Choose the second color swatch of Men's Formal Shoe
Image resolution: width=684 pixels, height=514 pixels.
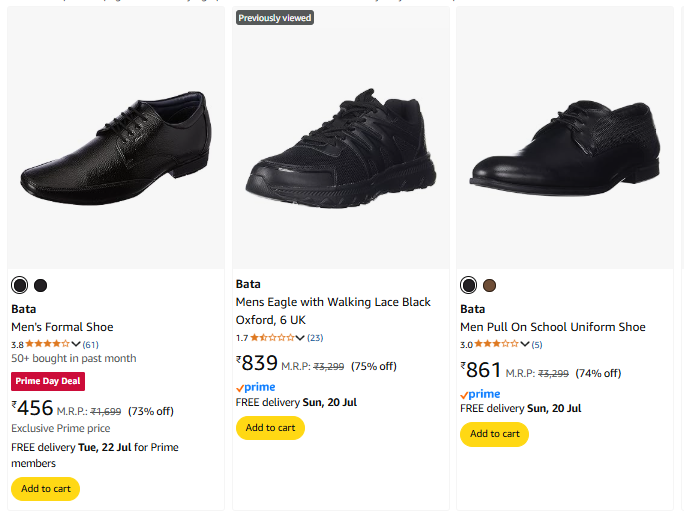point(40,286)
